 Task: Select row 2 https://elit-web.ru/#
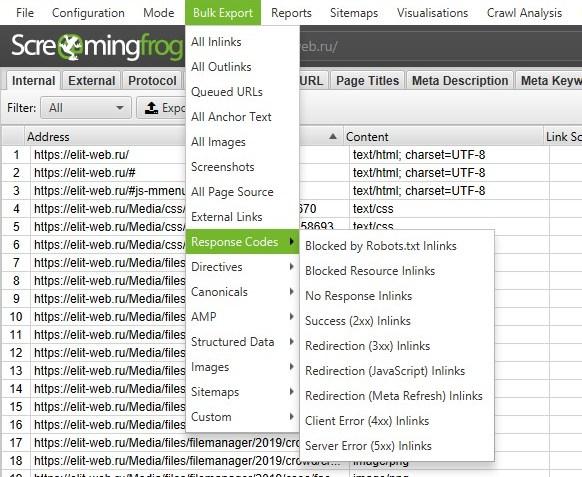pos(85,173)
